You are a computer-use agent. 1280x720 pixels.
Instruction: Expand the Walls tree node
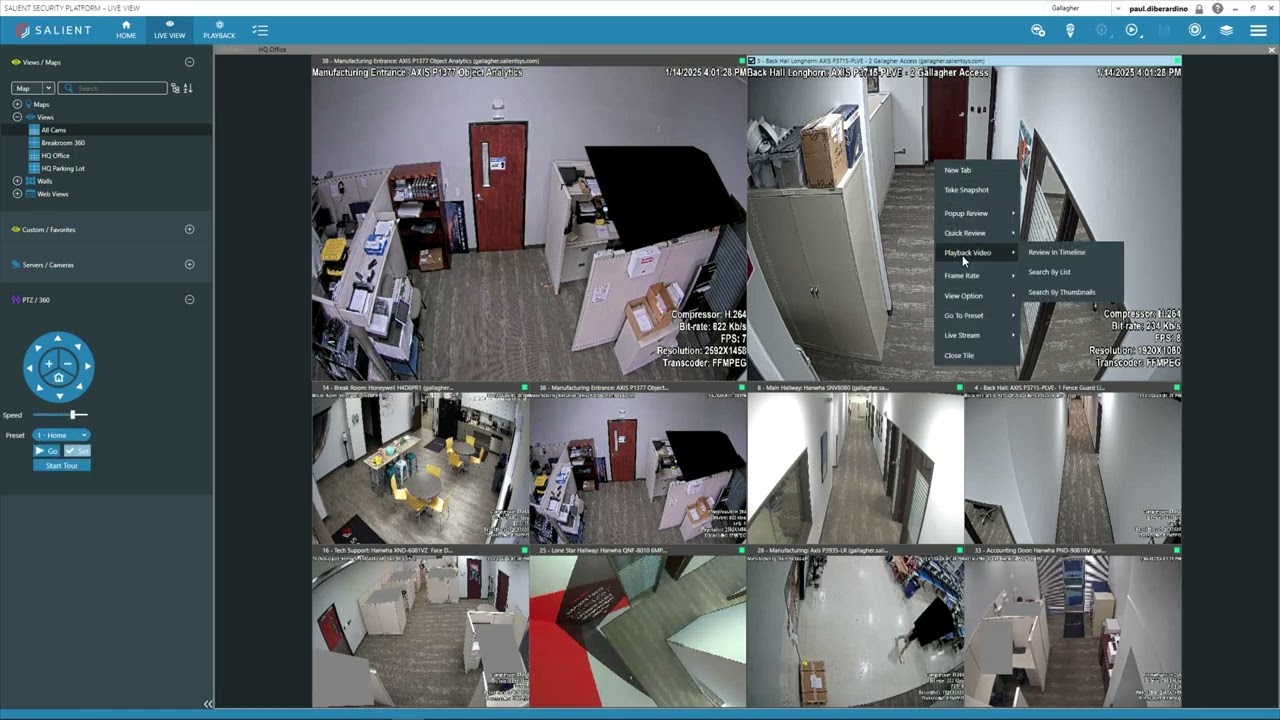coord(17,181)
